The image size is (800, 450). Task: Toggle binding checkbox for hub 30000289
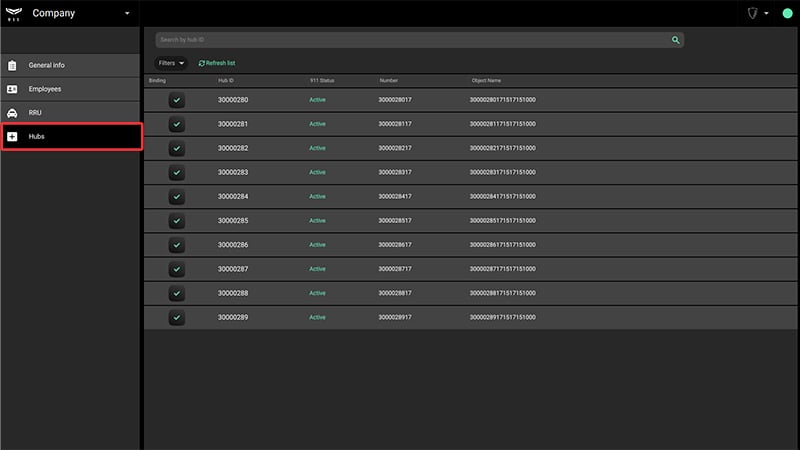click(x=177, y=317)
